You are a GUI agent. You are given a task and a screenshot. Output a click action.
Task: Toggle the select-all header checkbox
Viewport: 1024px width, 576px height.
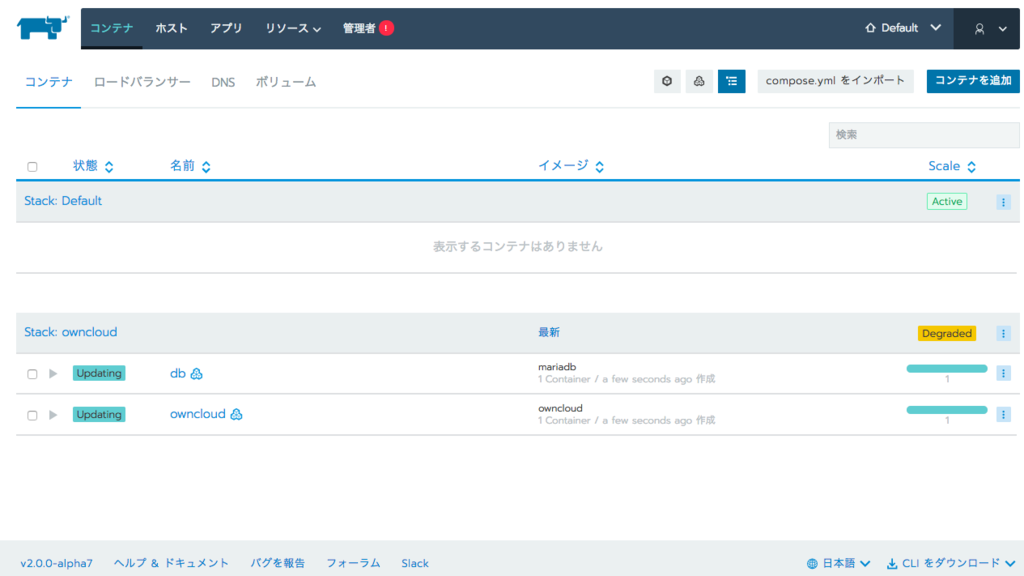click(x=32, y=167)
